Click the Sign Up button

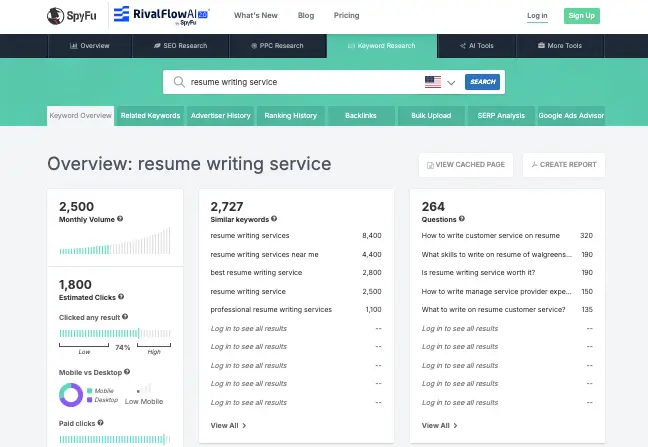coord(581,16)
